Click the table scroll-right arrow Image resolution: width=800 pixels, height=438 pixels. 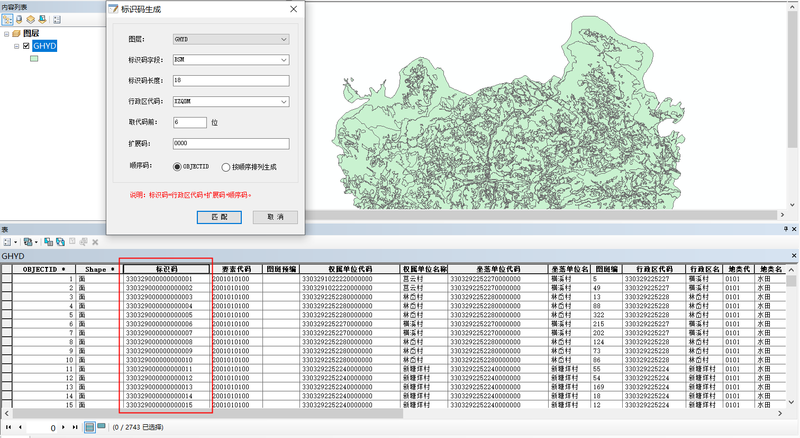[x=780, y=413]
